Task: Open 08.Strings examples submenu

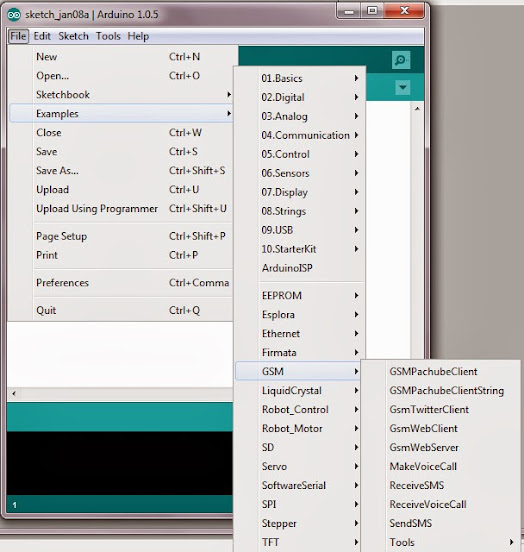Action: pyautogui.click(x=299, y=211)
